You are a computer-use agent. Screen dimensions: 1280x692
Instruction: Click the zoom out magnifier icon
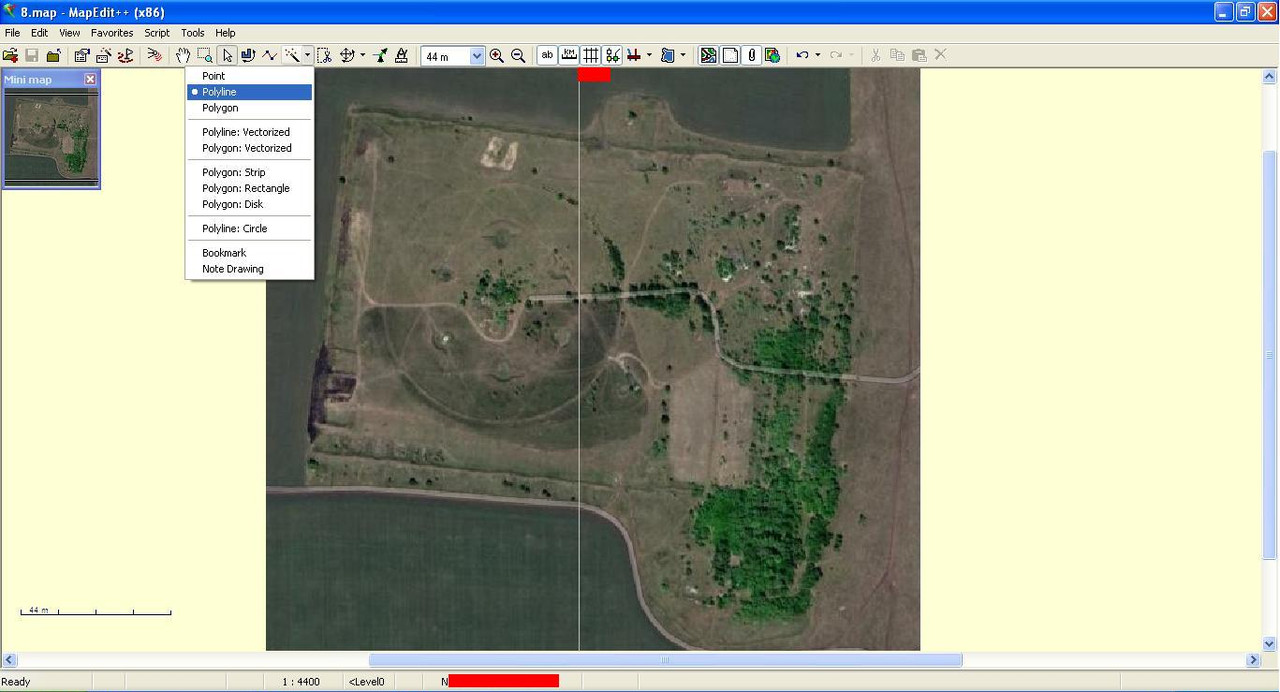coord(518,56)
